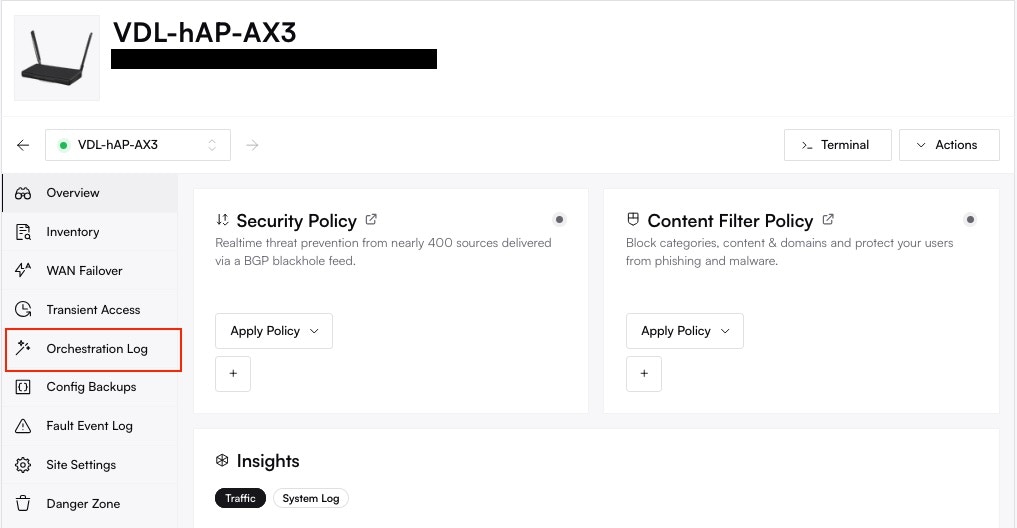
Task: Click the Site Settings gear icon
Action: click(24, 465)
